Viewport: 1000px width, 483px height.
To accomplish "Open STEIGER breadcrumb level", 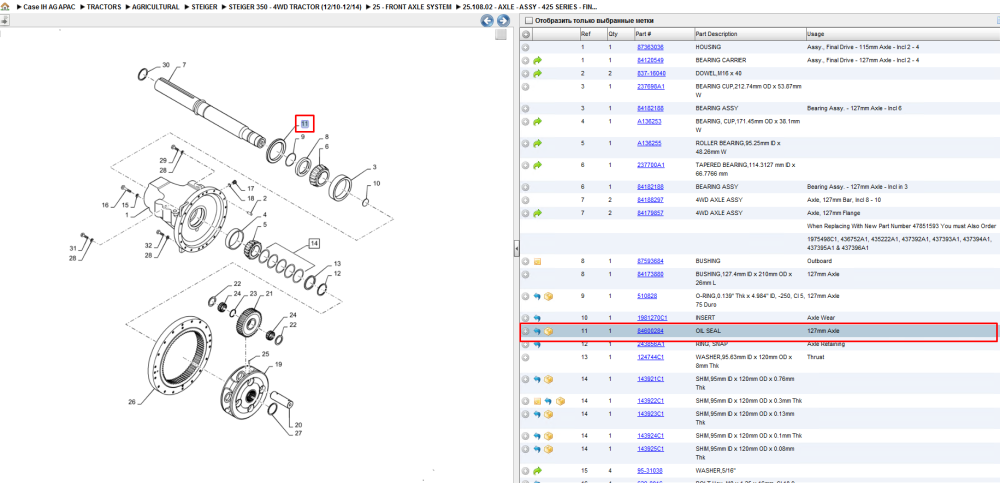I will pos(205,6).
